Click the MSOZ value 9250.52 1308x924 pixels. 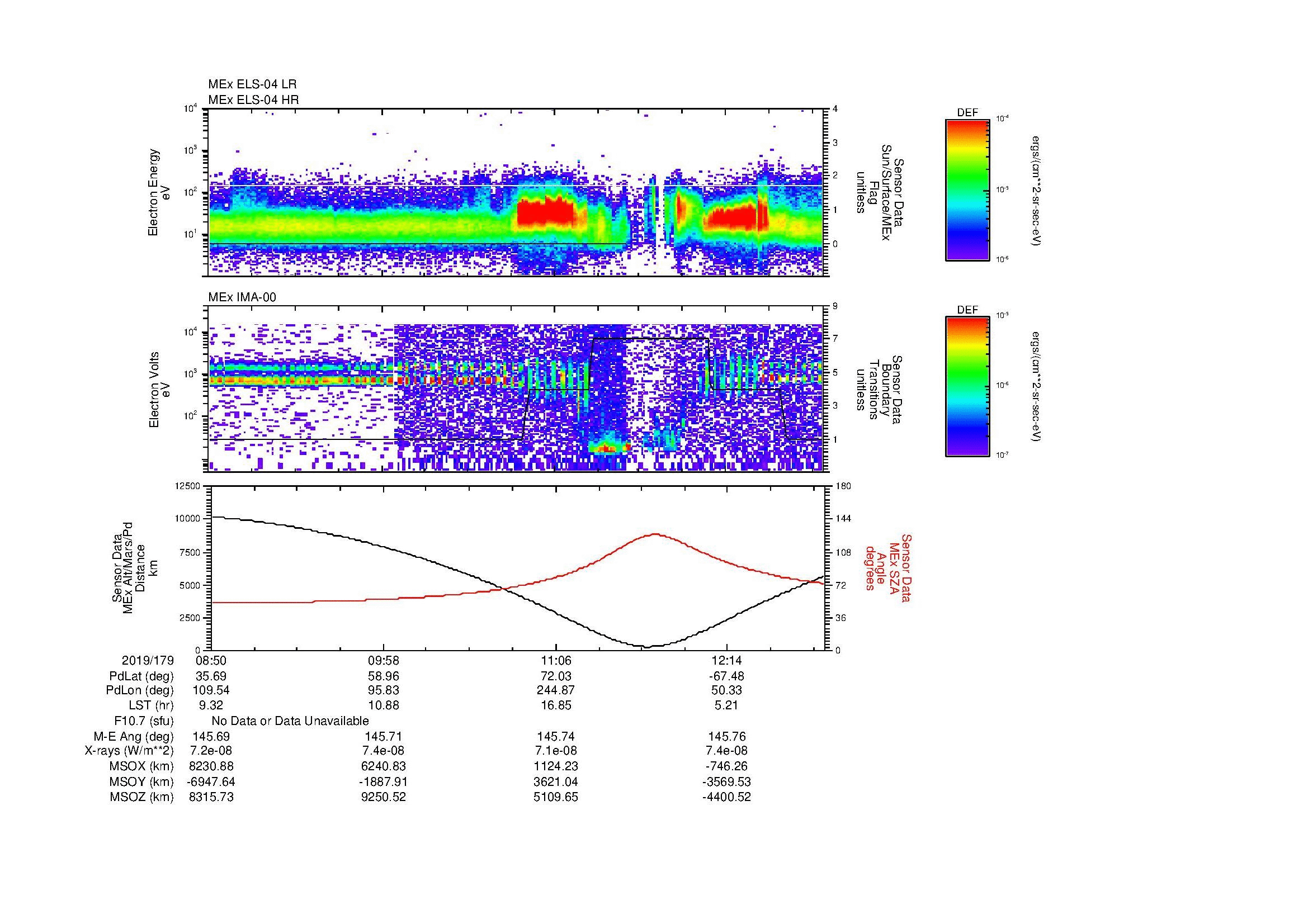(x=384, y=798)
